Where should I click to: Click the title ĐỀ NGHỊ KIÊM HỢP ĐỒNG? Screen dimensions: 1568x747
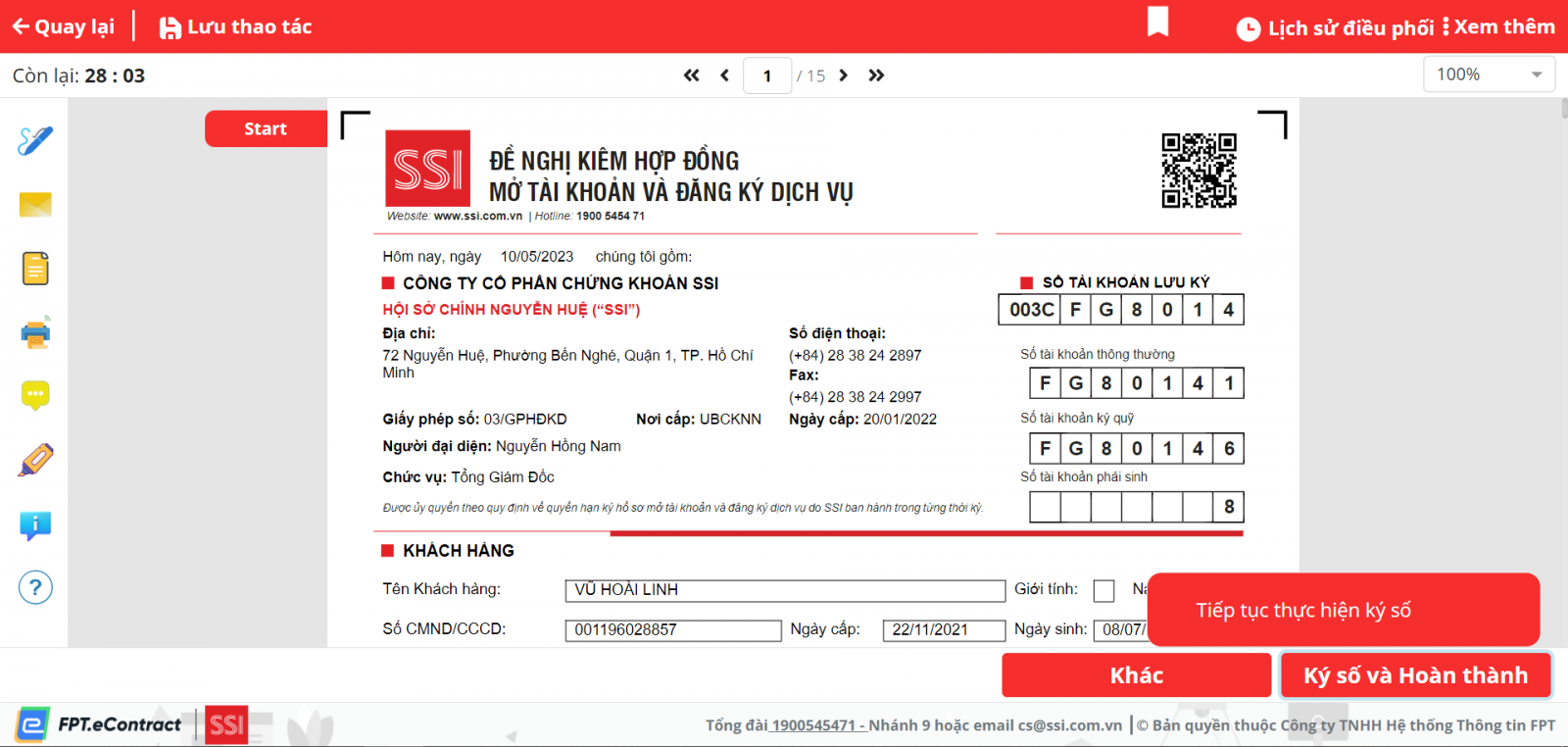(614, 161)
